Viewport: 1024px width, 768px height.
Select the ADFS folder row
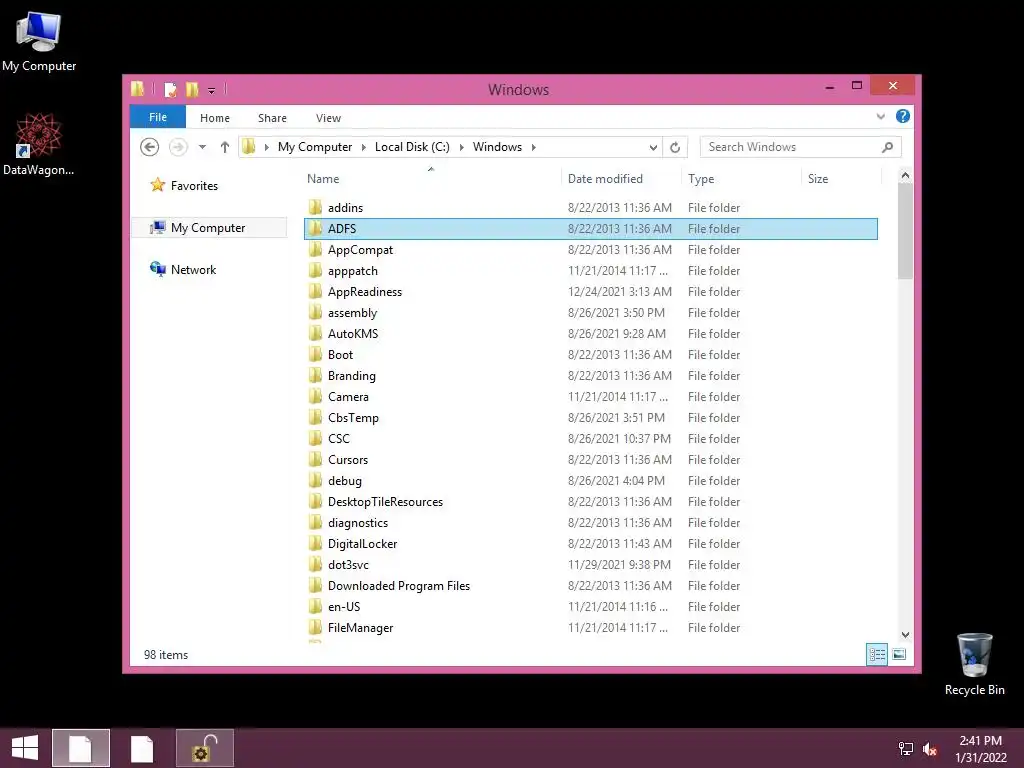[x=590, y=229]
